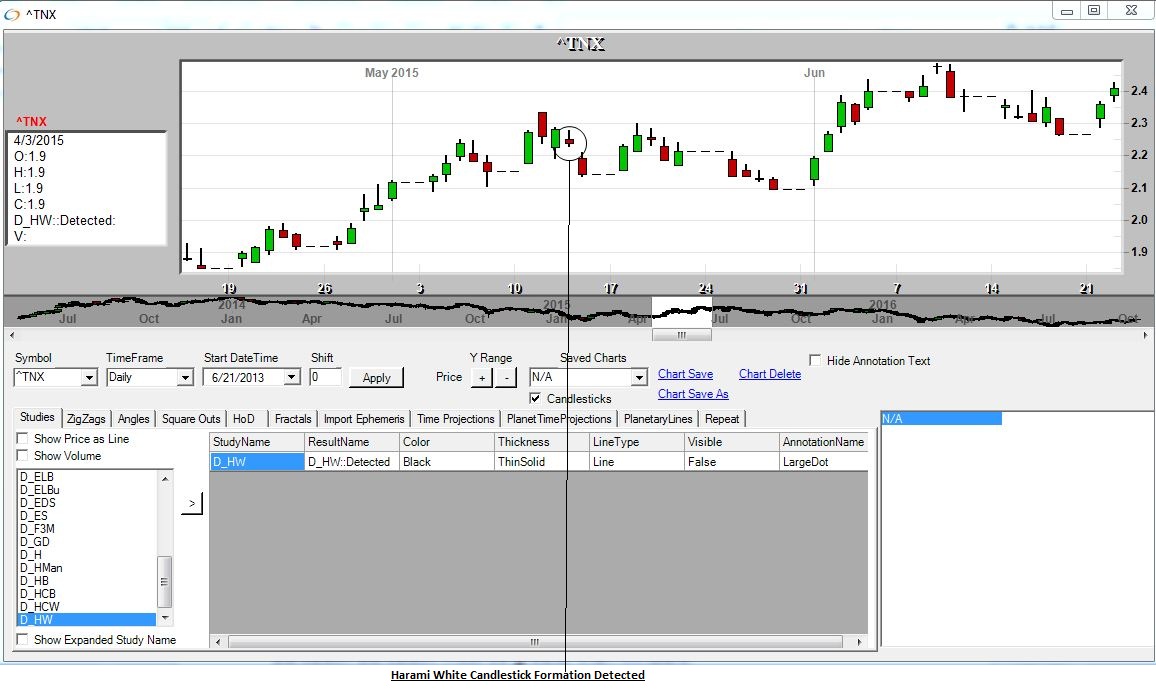Click the Shift input field
Viewport: 1156px width, 696px height.
pos(325,377)
